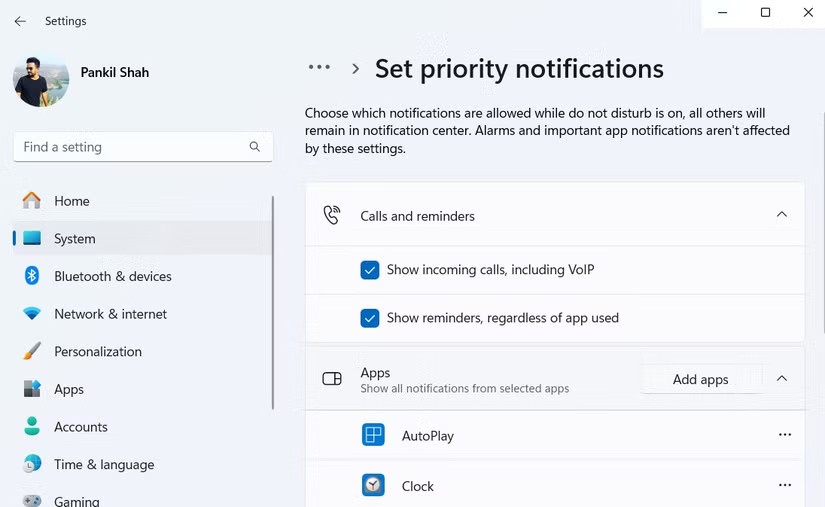Click the breadcrumb ellipsis button
This screenshot has width=825, height=507.
pos(319,68)
